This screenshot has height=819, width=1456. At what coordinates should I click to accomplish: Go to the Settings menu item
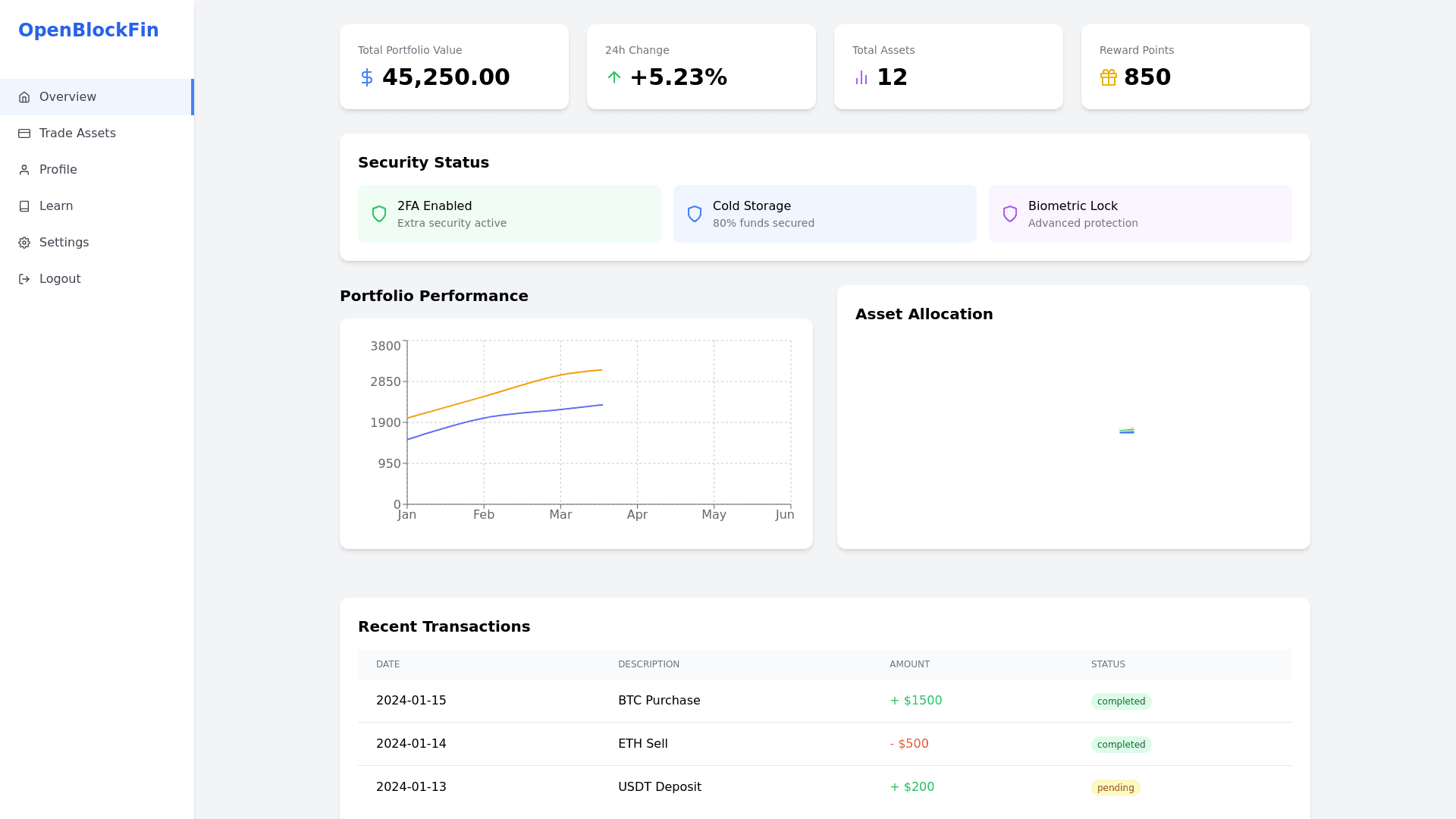pyautogui.click(x=64, y=243)
